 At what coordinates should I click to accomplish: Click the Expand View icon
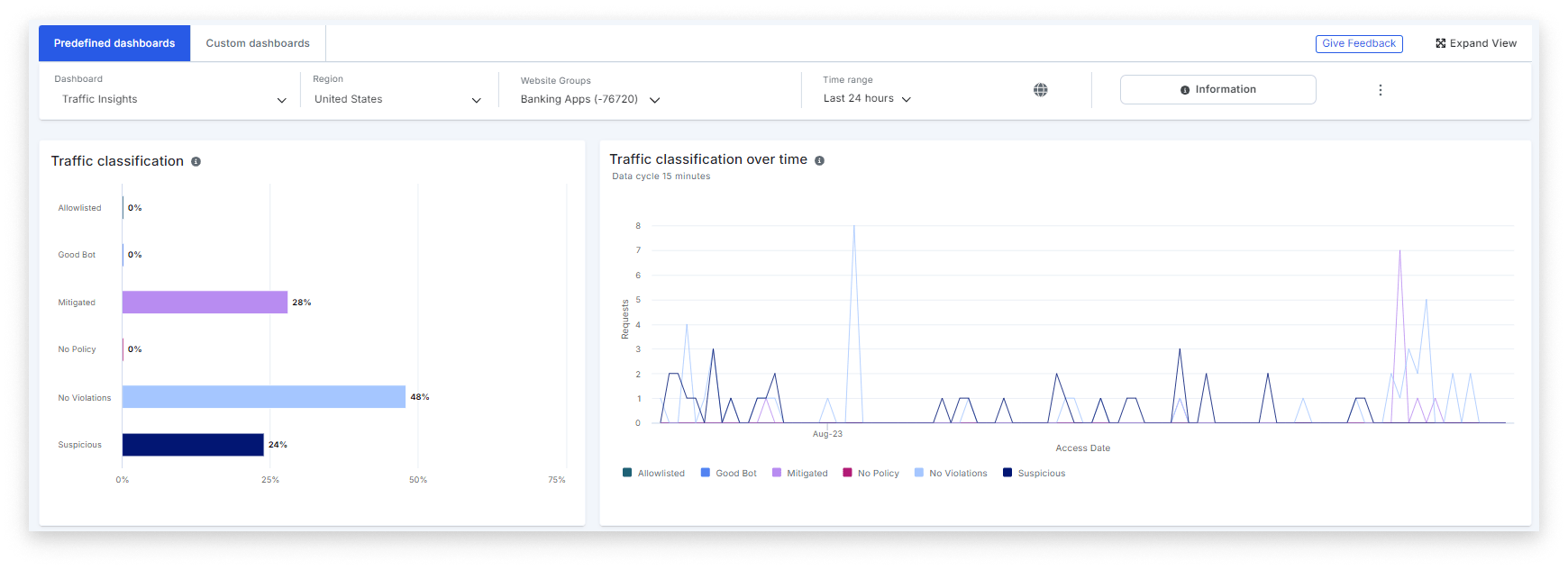[1440, 43]
